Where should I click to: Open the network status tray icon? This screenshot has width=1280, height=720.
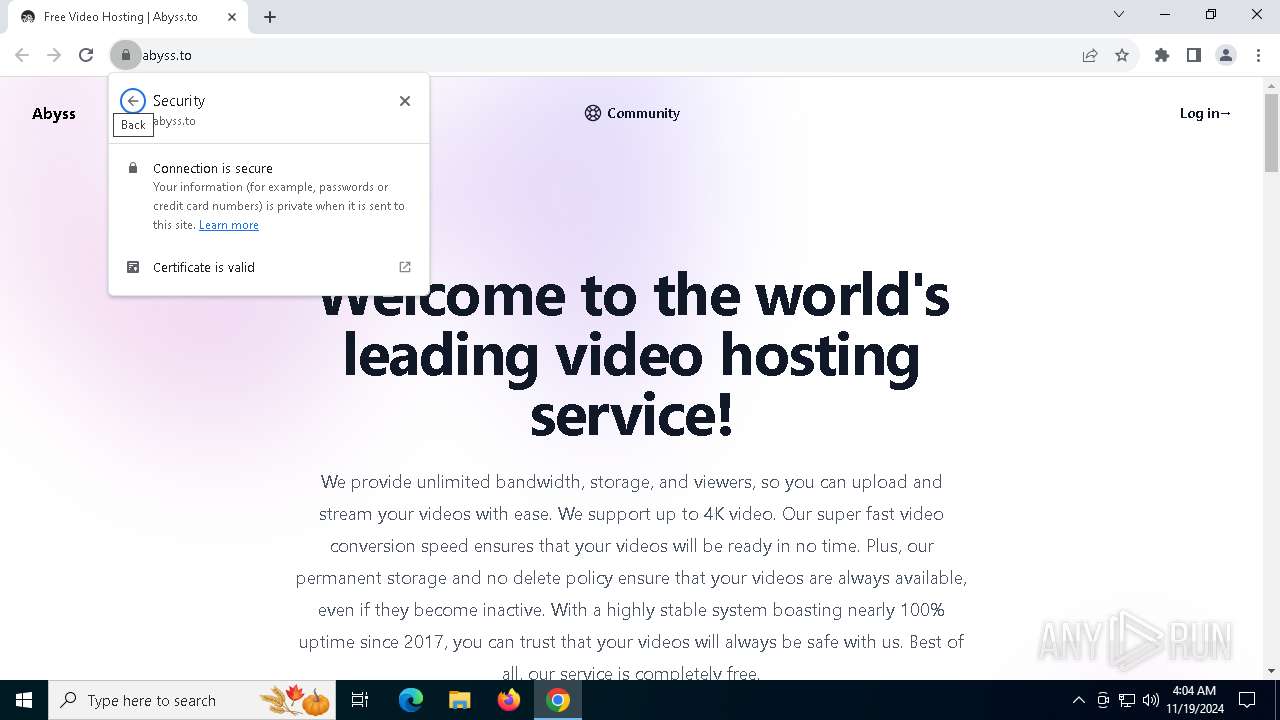pos(1127,700)
